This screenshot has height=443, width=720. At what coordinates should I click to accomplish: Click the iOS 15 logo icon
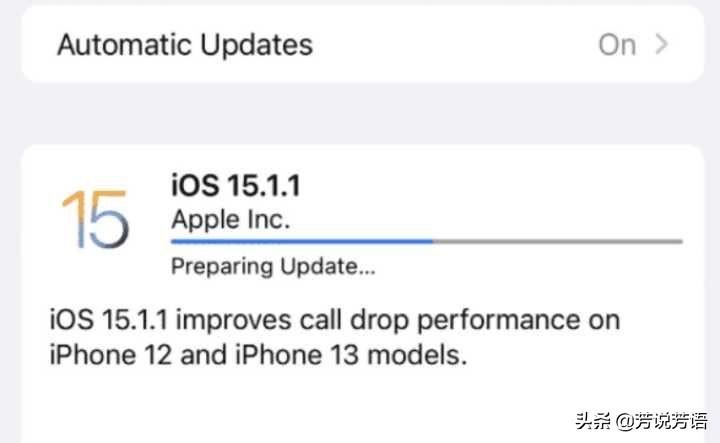(x=96, y=219)
